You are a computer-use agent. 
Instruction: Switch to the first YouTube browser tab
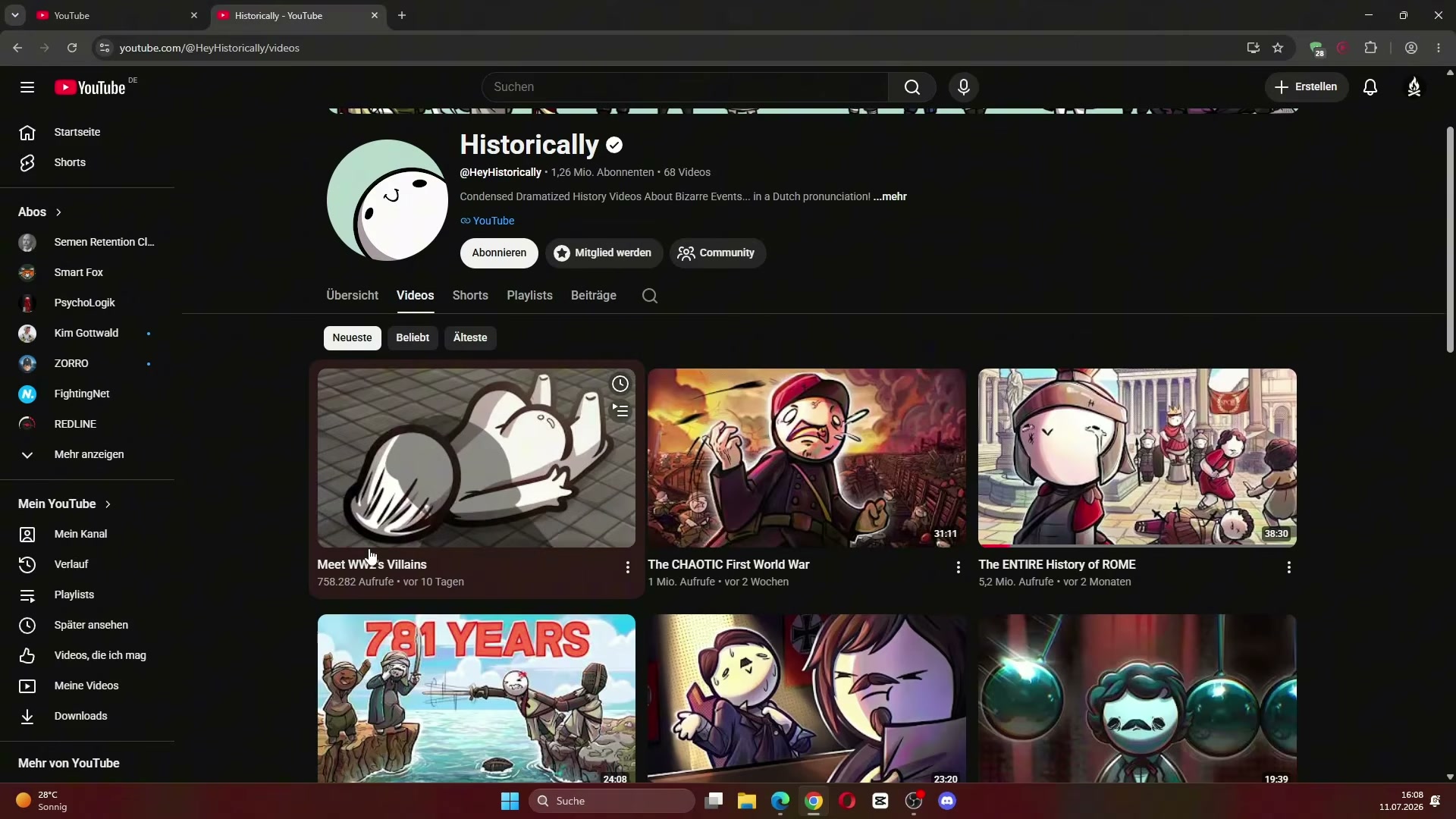[114, 15]
